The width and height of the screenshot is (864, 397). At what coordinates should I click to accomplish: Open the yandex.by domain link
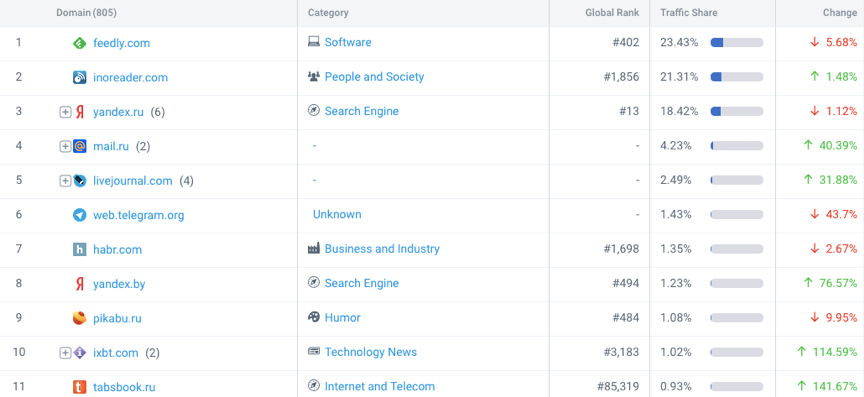click(119, 284)
